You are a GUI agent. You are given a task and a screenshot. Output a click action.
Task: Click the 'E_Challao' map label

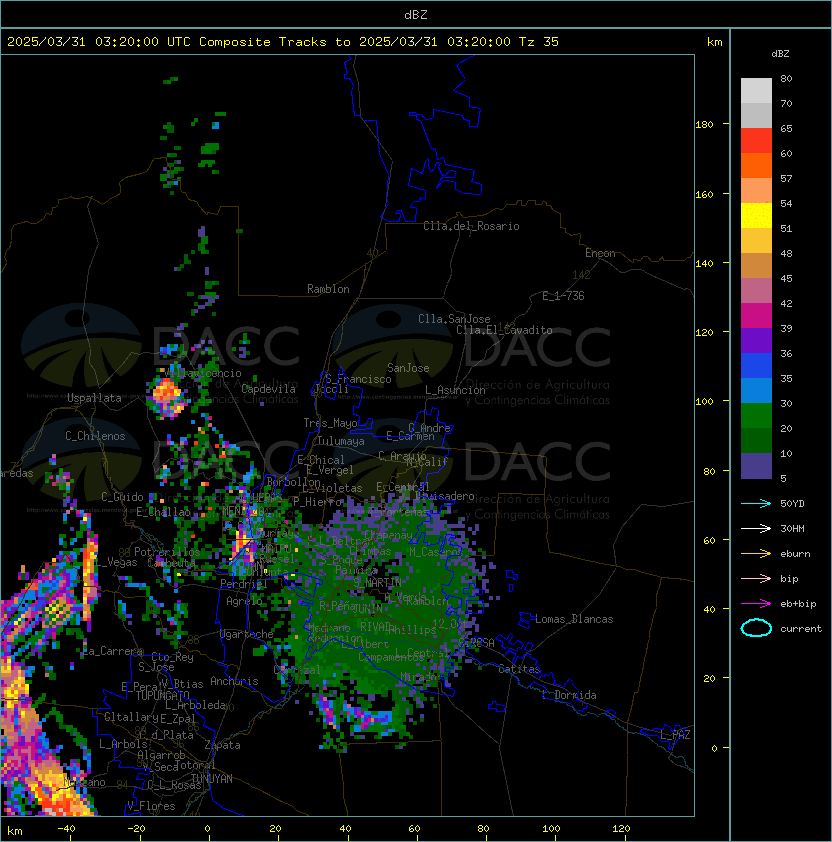click(163, 512)
